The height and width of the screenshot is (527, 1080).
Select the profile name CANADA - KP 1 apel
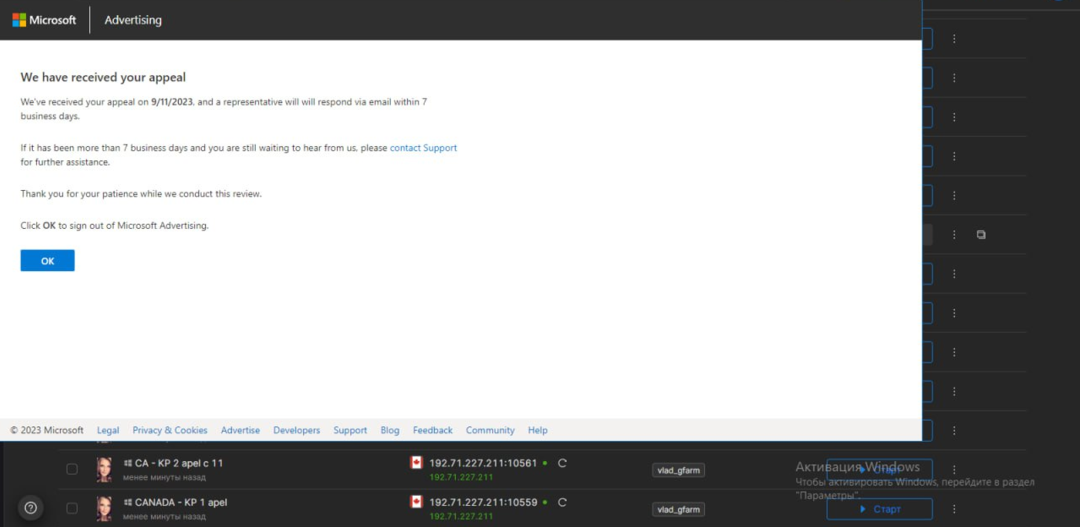181,503
